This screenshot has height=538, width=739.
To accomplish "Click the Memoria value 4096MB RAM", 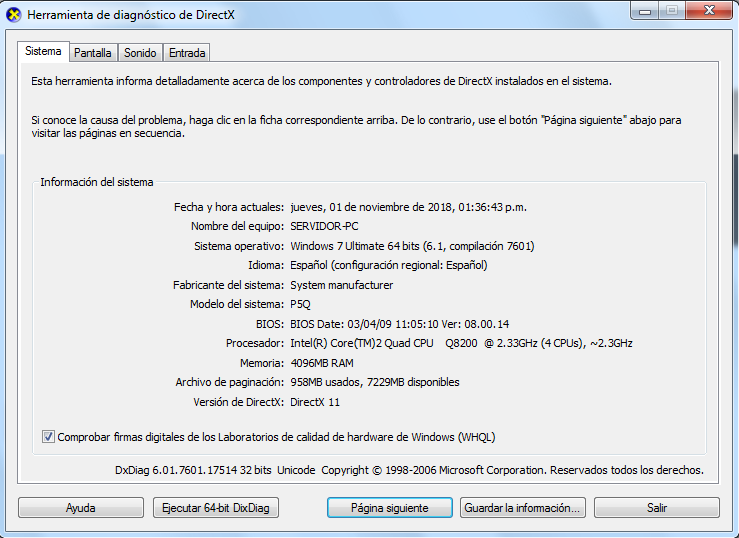I will coord(323,363).
